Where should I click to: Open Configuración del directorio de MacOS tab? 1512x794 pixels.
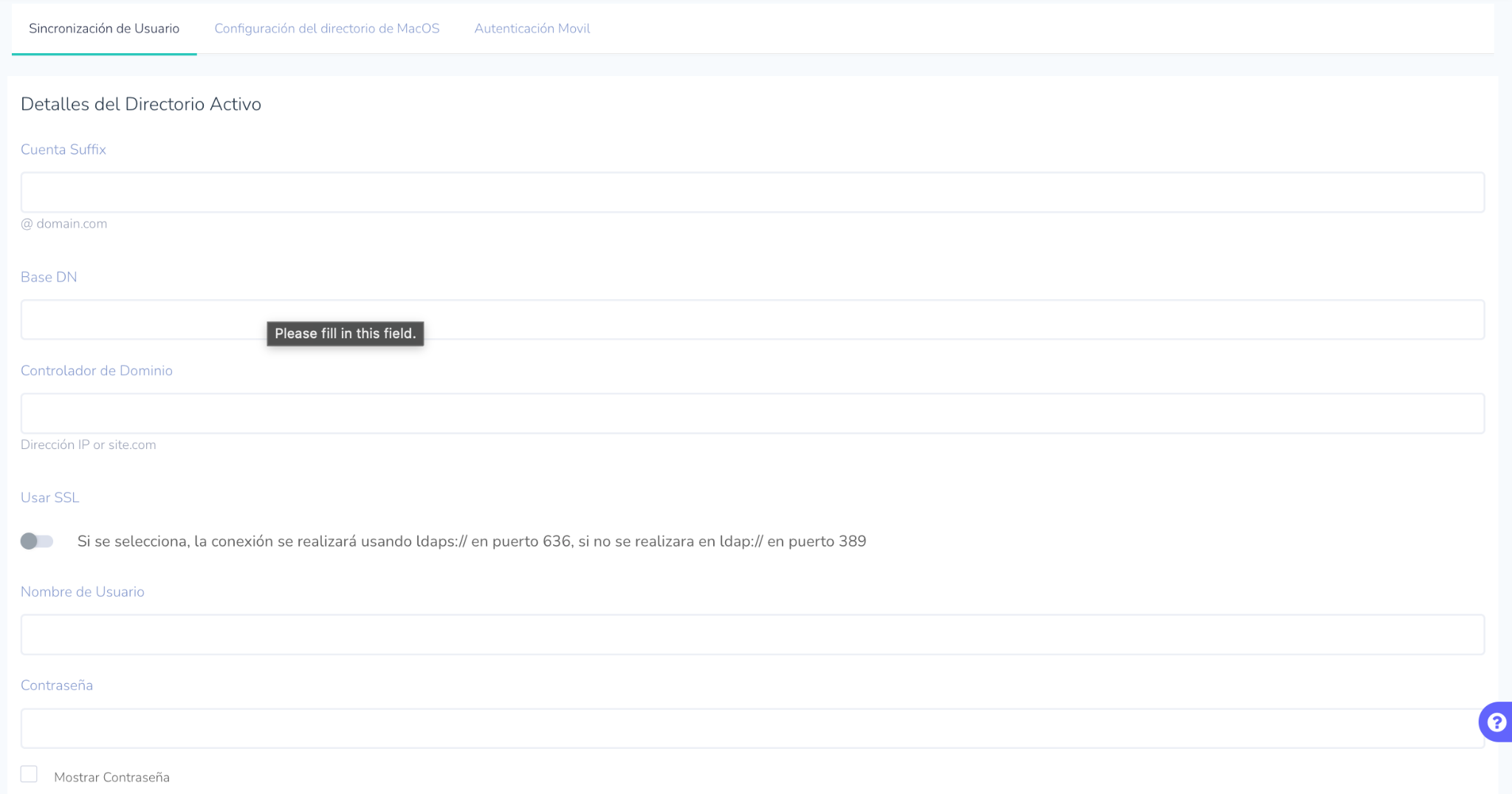[x=326, y=28]
